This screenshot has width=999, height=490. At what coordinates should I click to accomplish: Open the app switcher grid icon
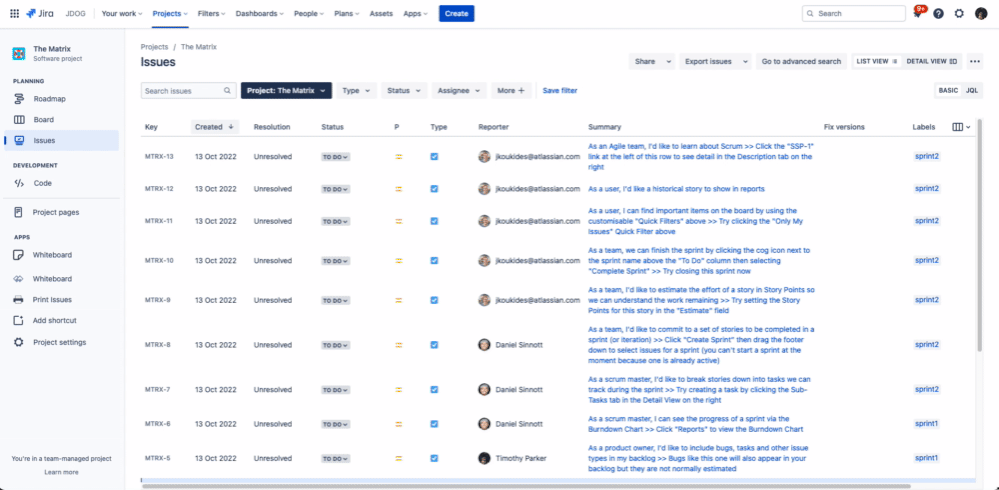click(14, 13)
